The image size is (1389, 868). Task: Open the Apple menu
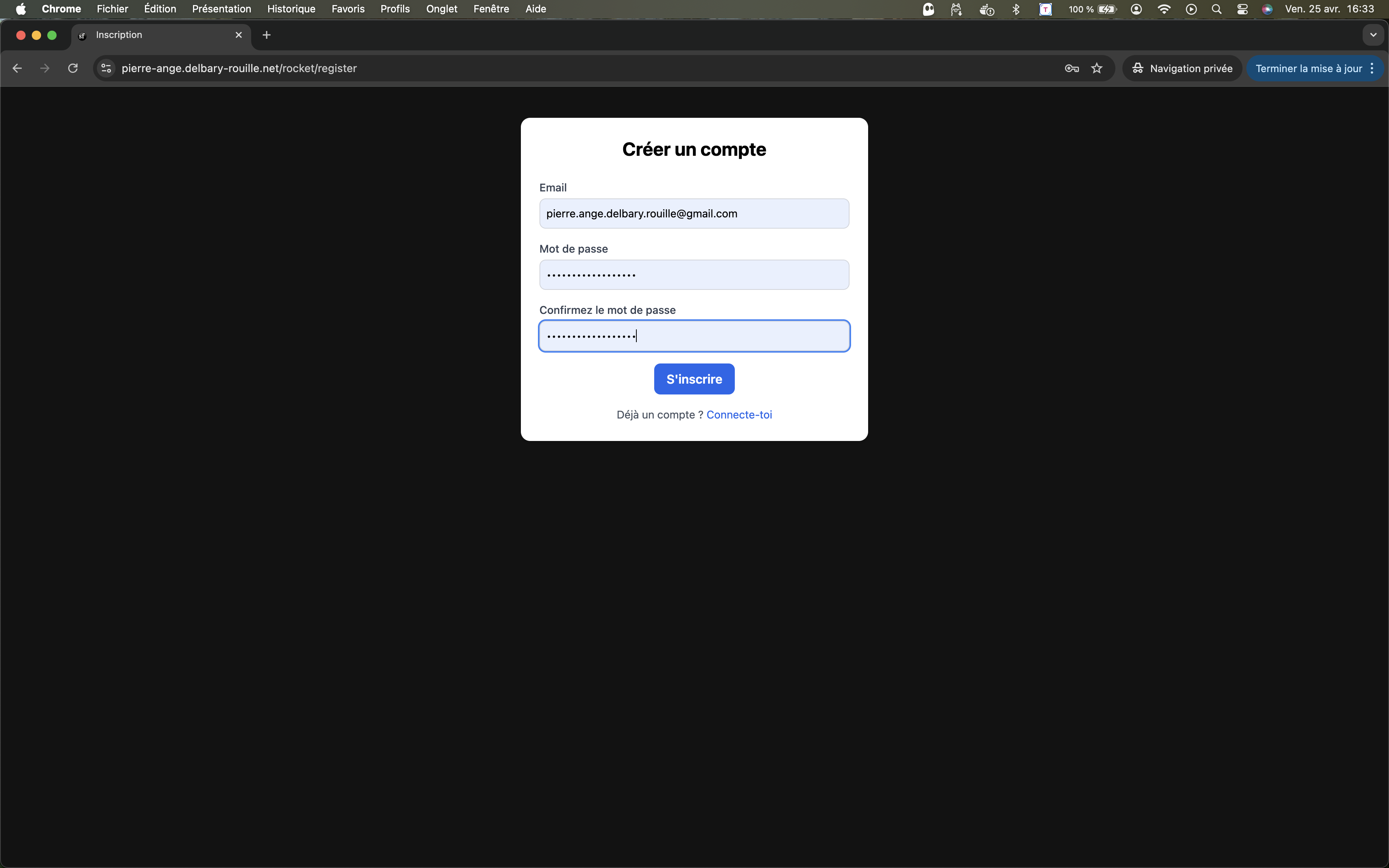point(21,9)
